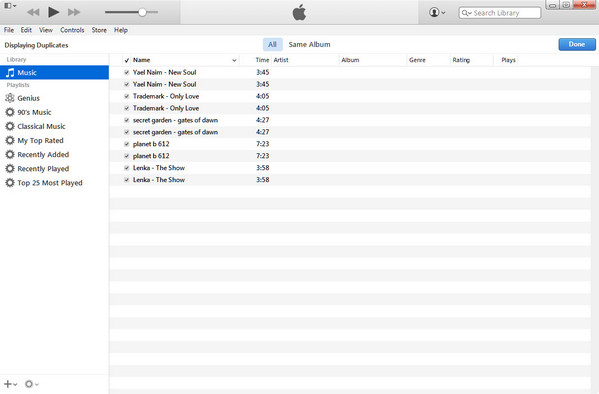Image resolution: width=599 pixels, height=394 pixels.
Task: Skip back with the Previous track button
Action: [x=33, y=12]
